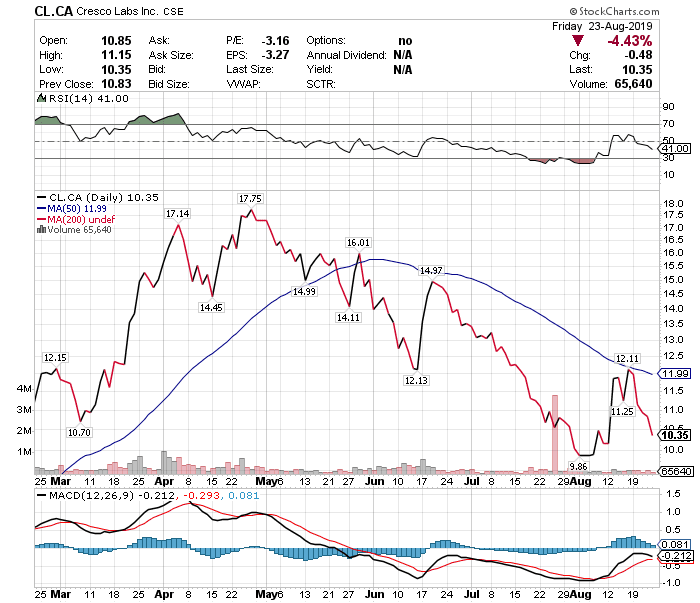
Task: Click the 14.97 peak price label
Action: tap(431, 270)
